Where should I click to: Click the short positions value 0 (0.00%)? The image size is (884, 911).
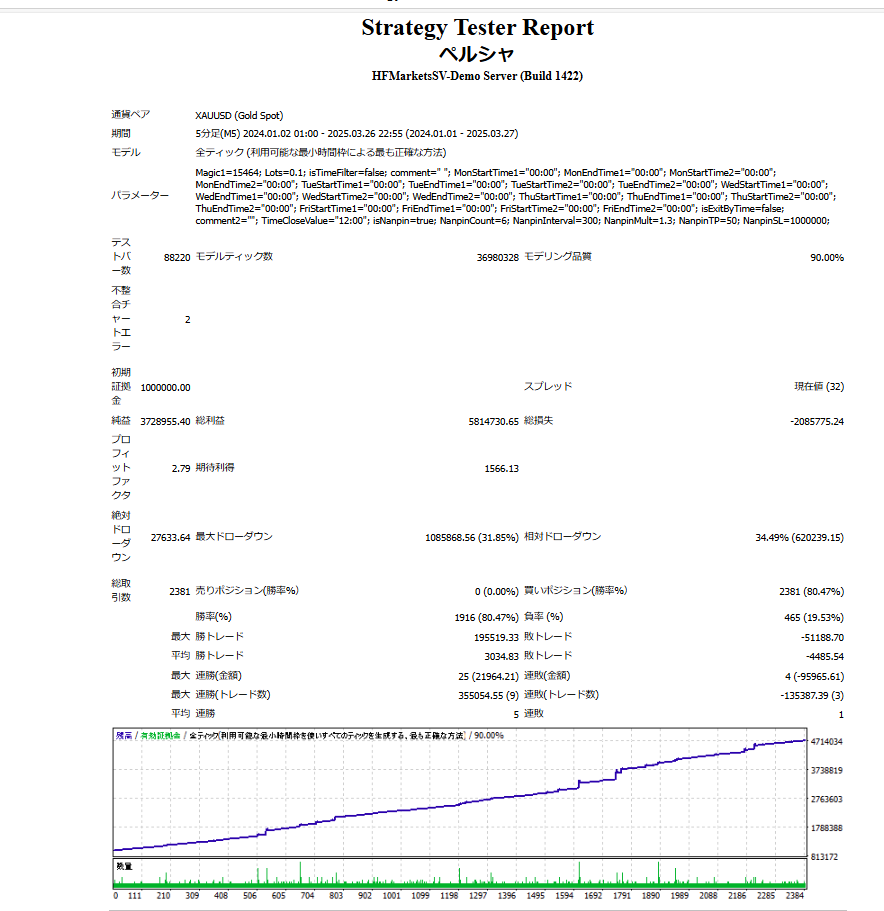click(497, 591)
